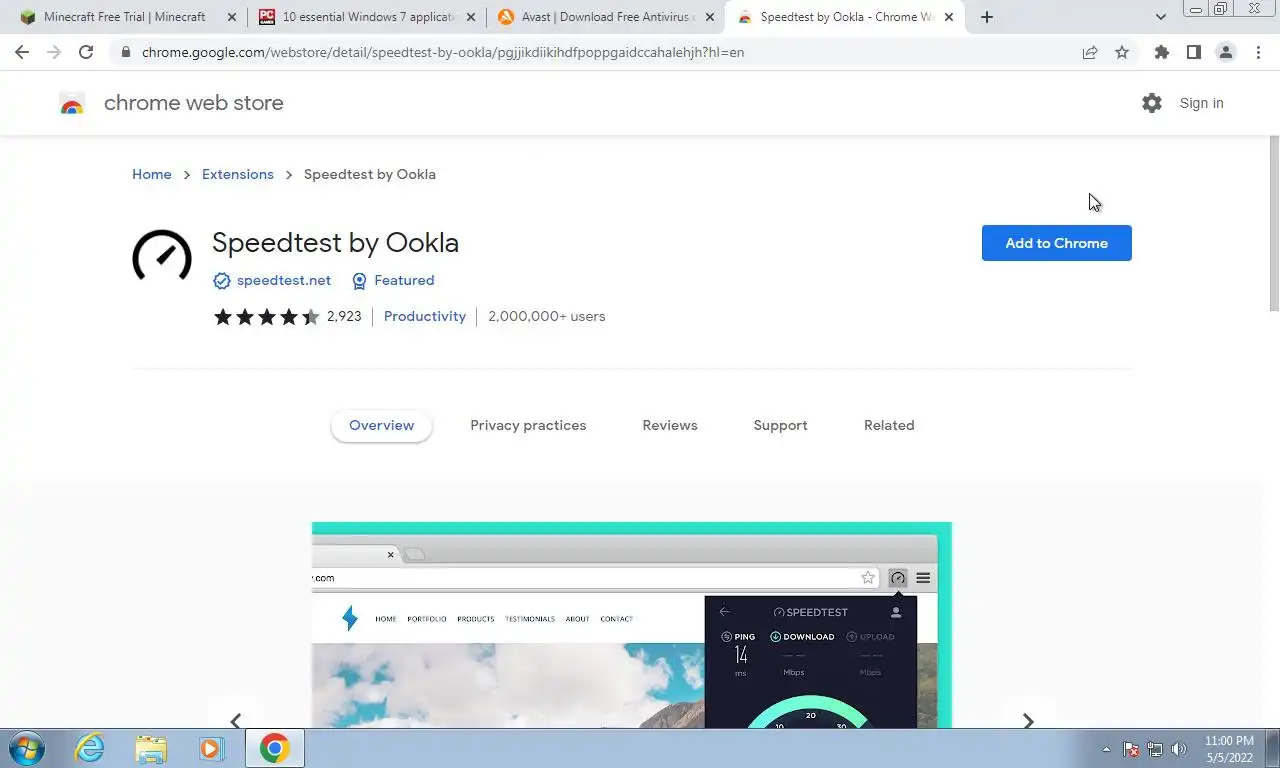
Task: Reload the current page
Action: pos(86,52)
